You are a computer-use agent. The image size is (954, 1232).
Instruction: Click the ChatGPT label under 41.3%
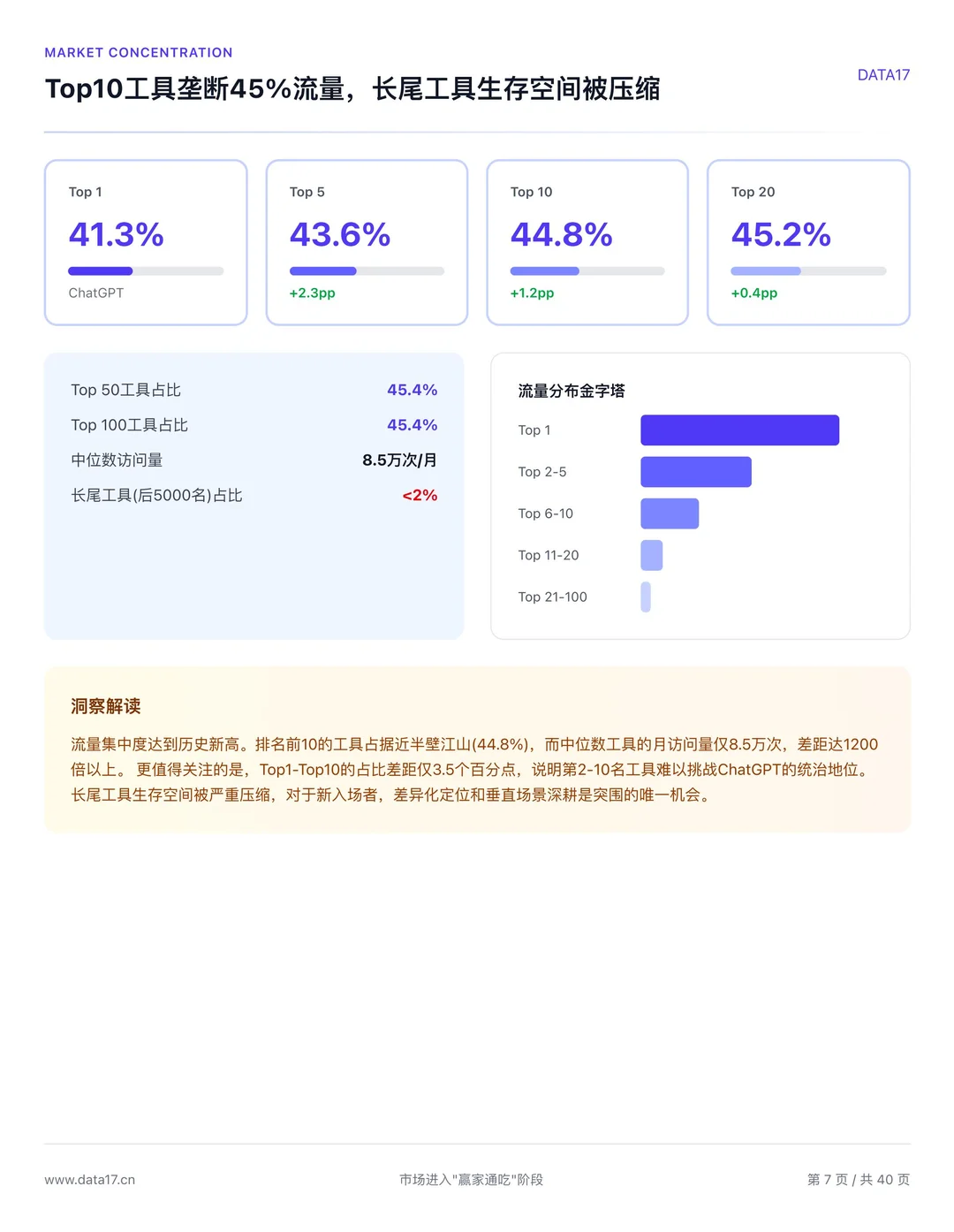pyautogui.click(x=96, y=293)
